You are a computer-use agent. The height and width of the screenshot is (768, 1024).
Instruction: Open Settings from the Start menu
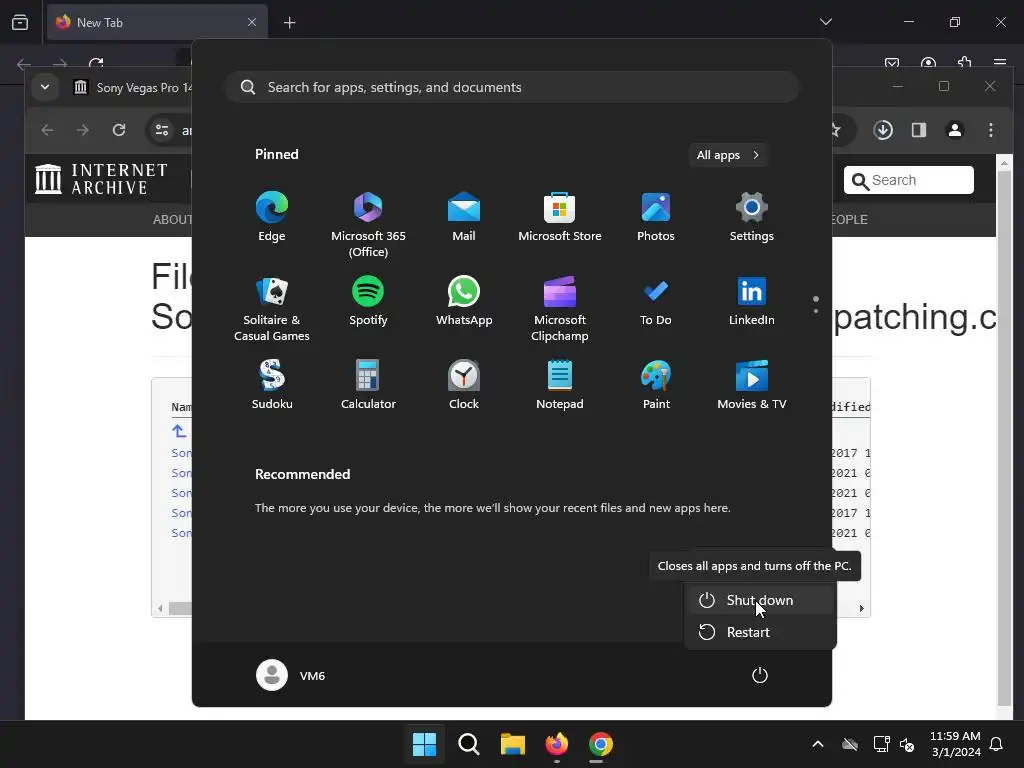click(x=752, y=217)
